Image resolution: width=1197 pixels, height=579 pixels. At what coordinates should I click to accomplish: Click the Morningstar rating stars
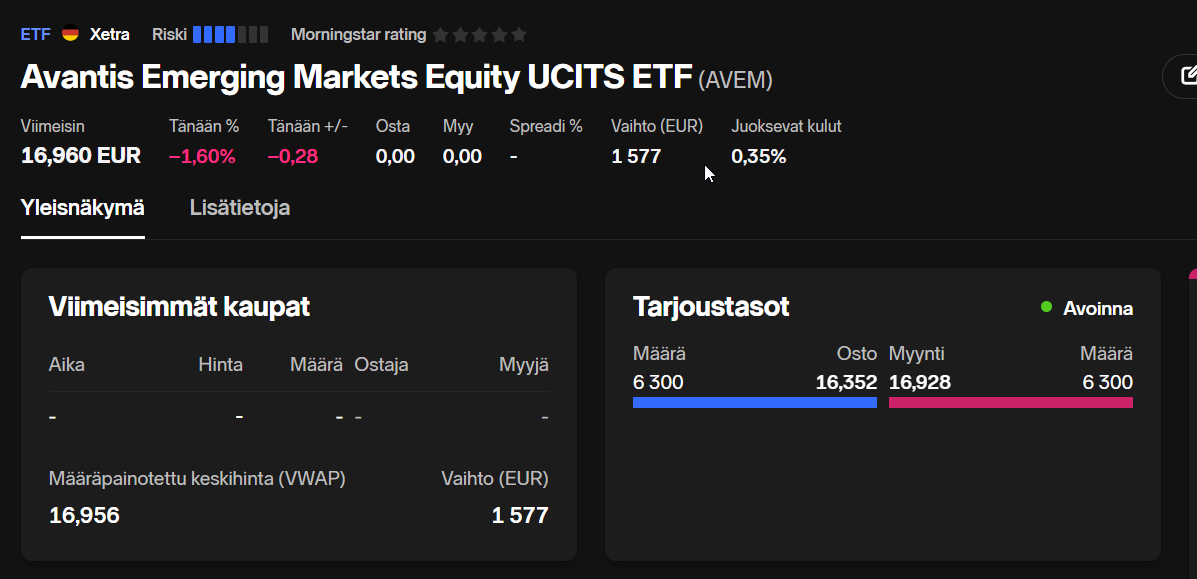479,34
